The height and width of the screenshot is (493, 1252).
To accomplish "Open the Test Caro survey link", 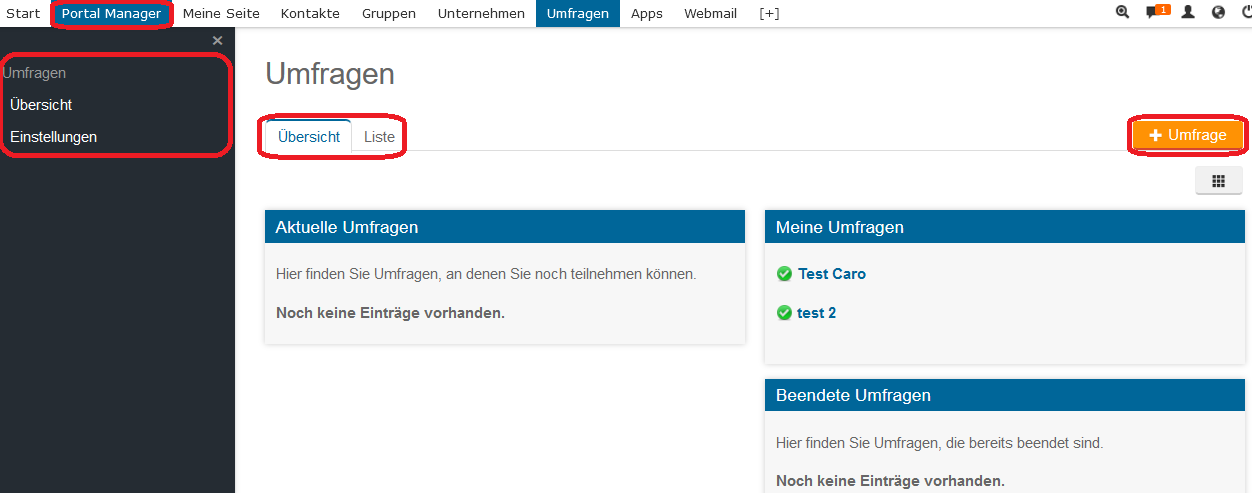I will [832, 274].
